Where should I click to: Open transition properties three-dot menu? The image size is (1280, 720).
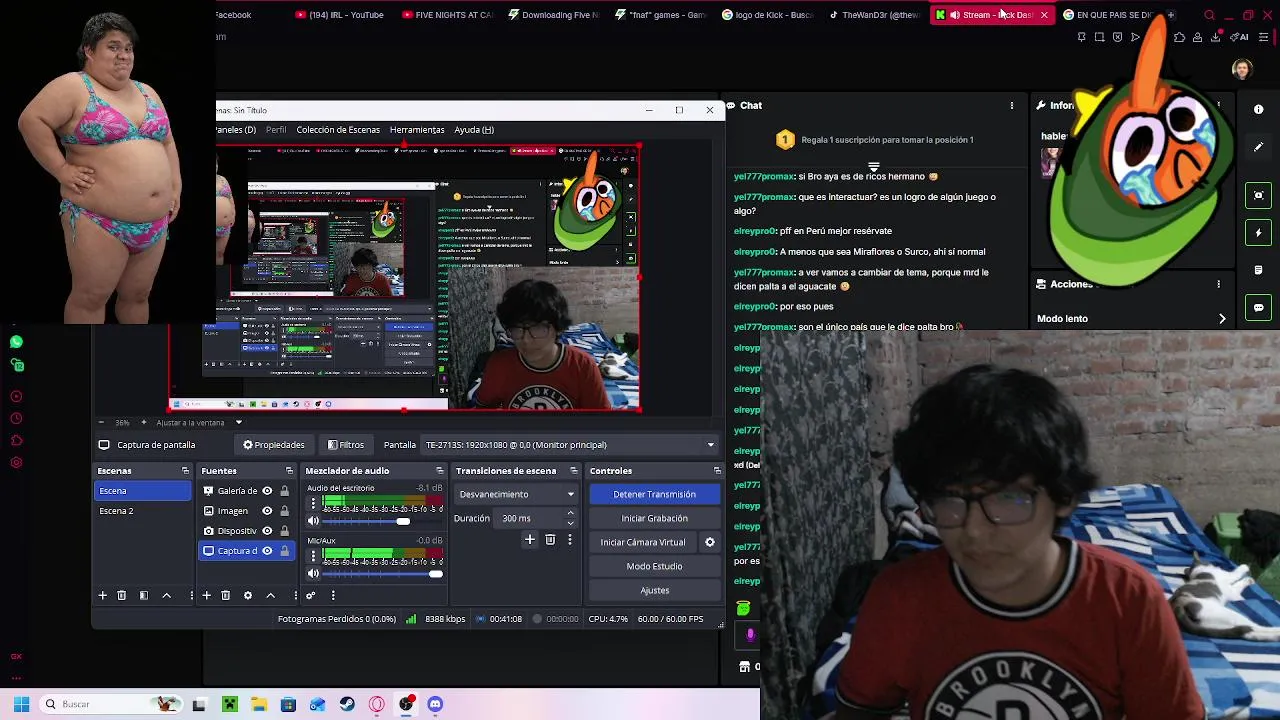(x=570, y=540)
